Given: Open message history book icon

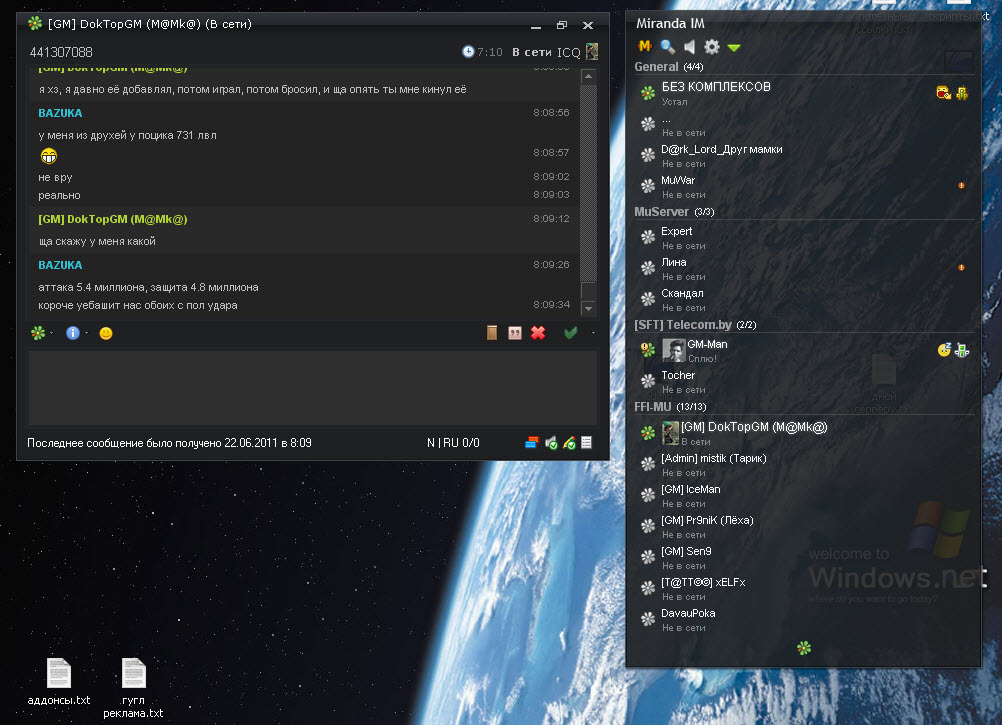Looking at the screenshot, I should pos(491,333).
